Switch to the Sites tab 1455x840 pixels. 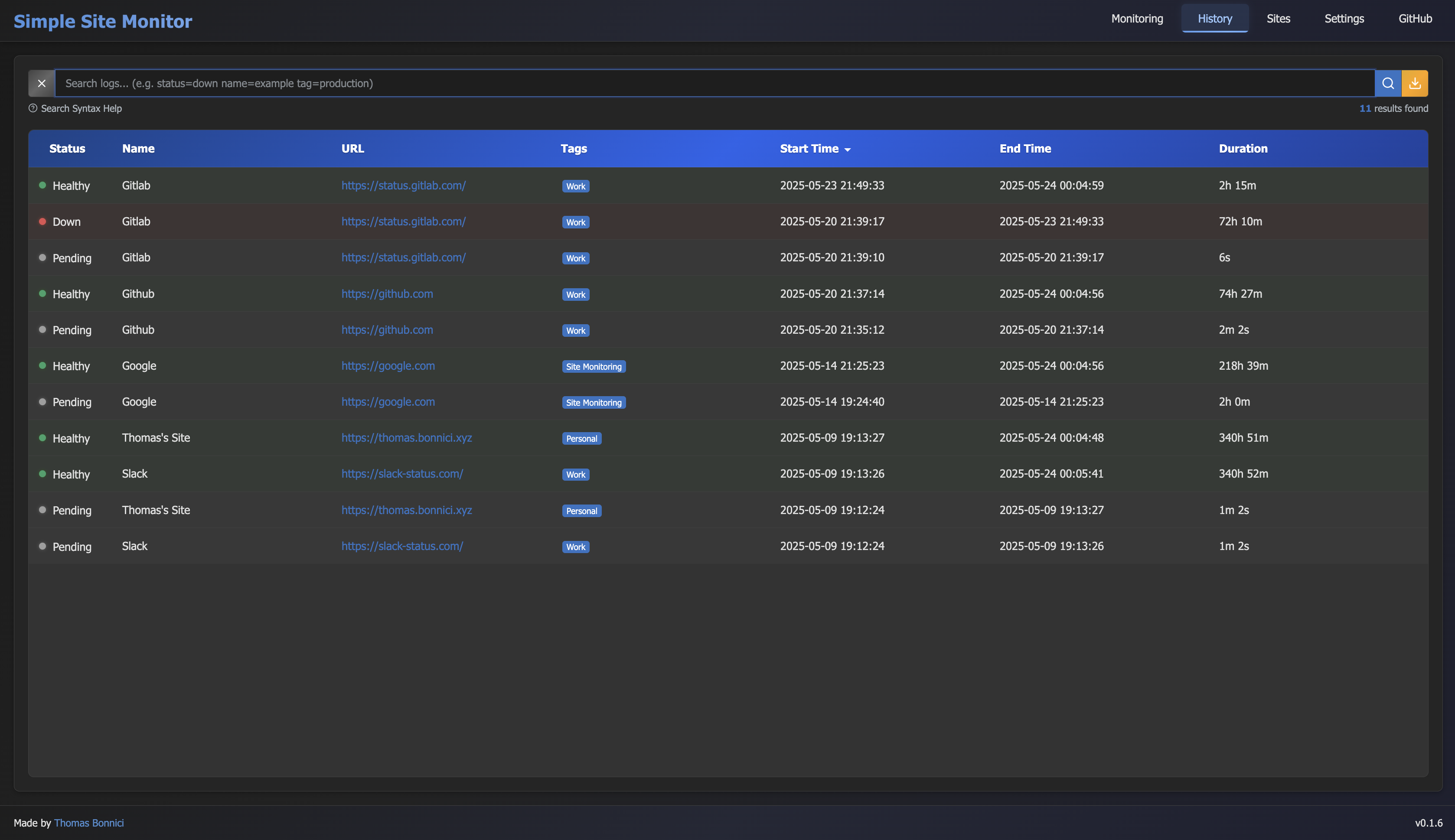[1278, 19]
